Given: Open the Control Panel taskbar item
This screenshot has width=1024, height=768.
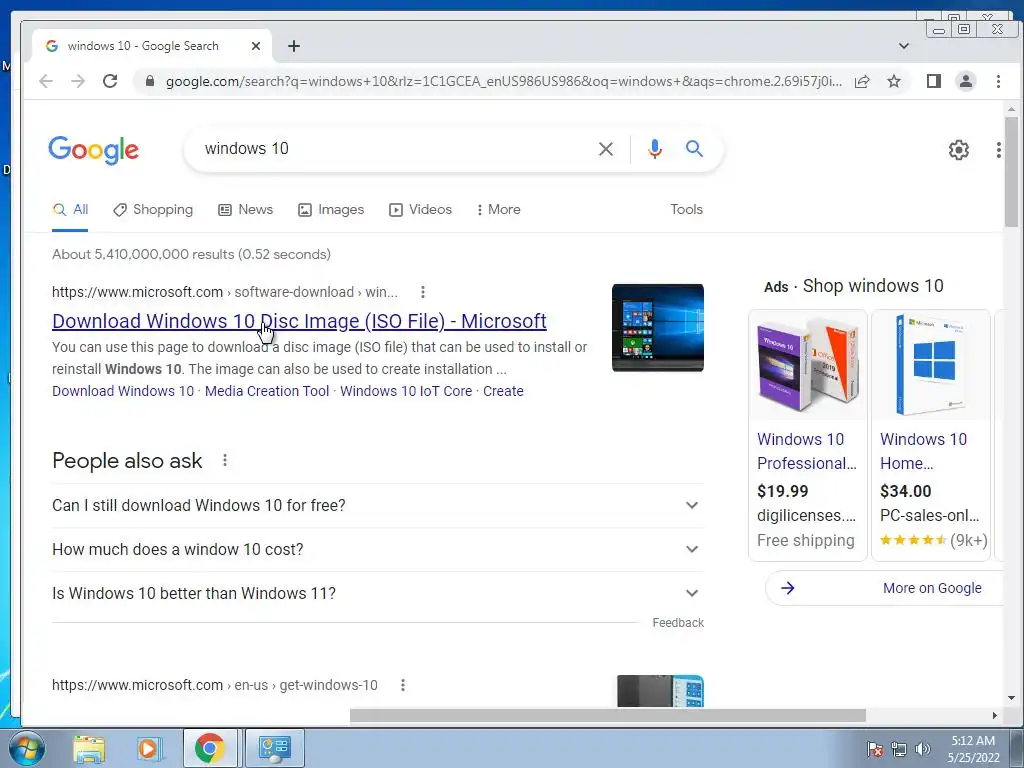Looking at the screenshot, I should (274, 748).
